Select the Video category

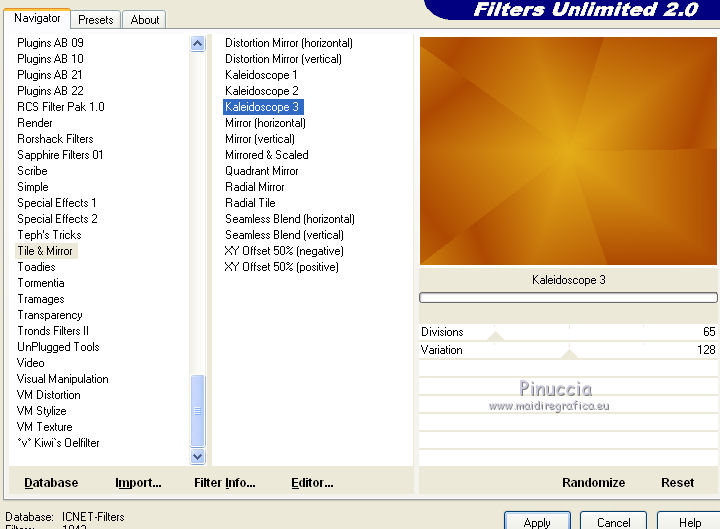point(31,363)
